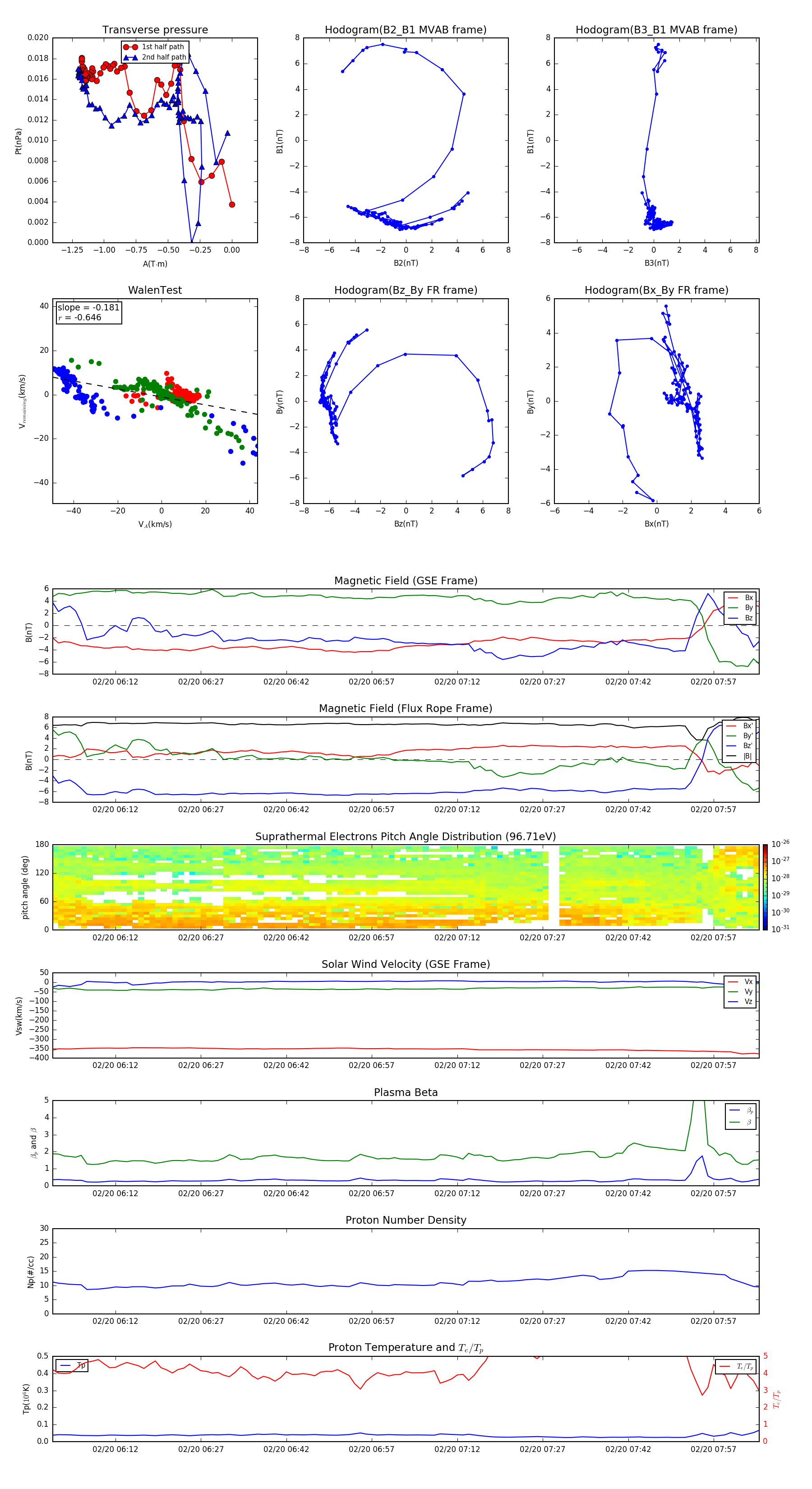This screenshot has width=812, height=1489.
Task: Click the beta spike peak in Plasma Beta plot
Action: pyautogui.click(x=699, y=1103)
